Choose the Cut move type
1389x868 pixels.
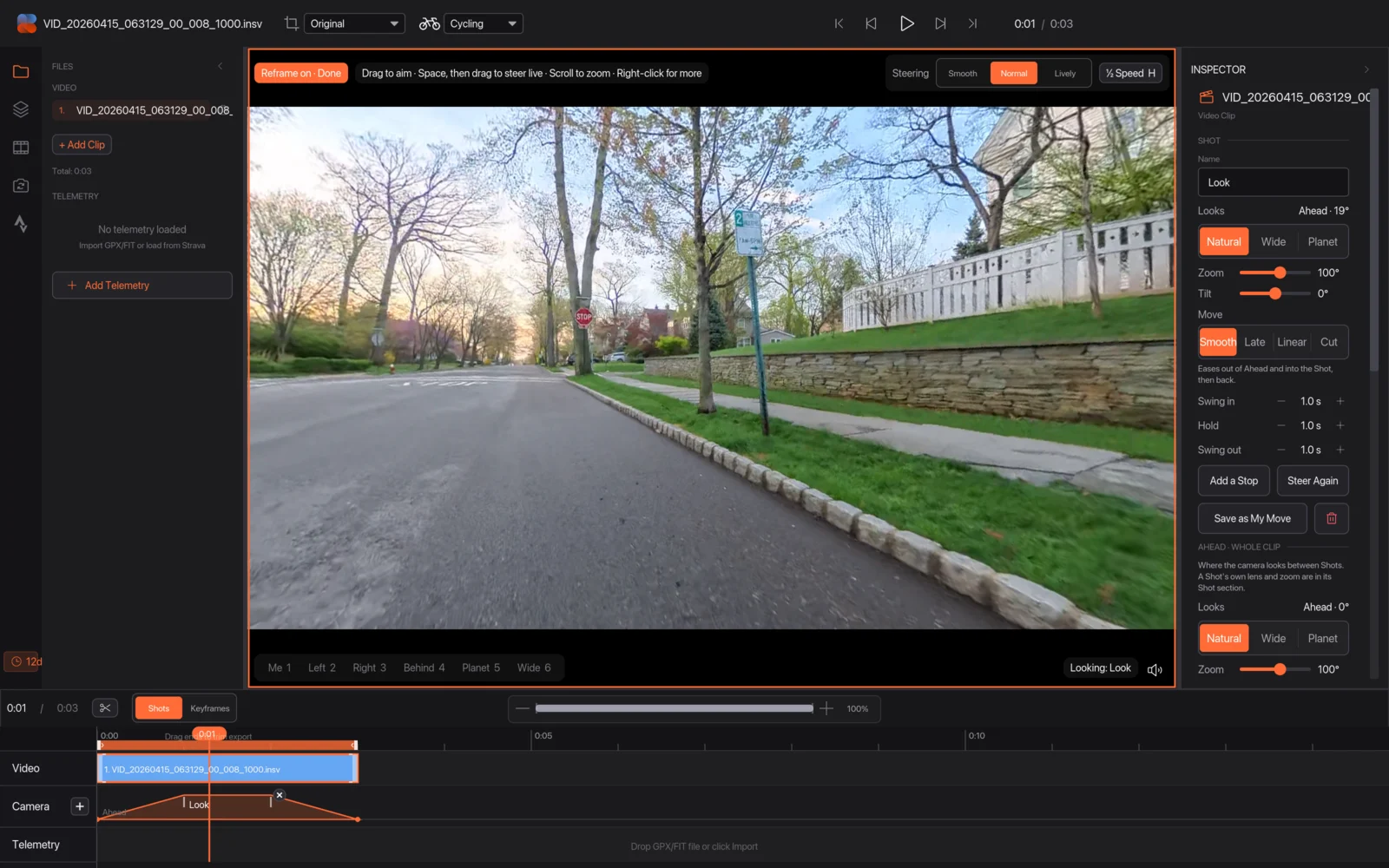pyautogui.click(x=1328, y=342)
